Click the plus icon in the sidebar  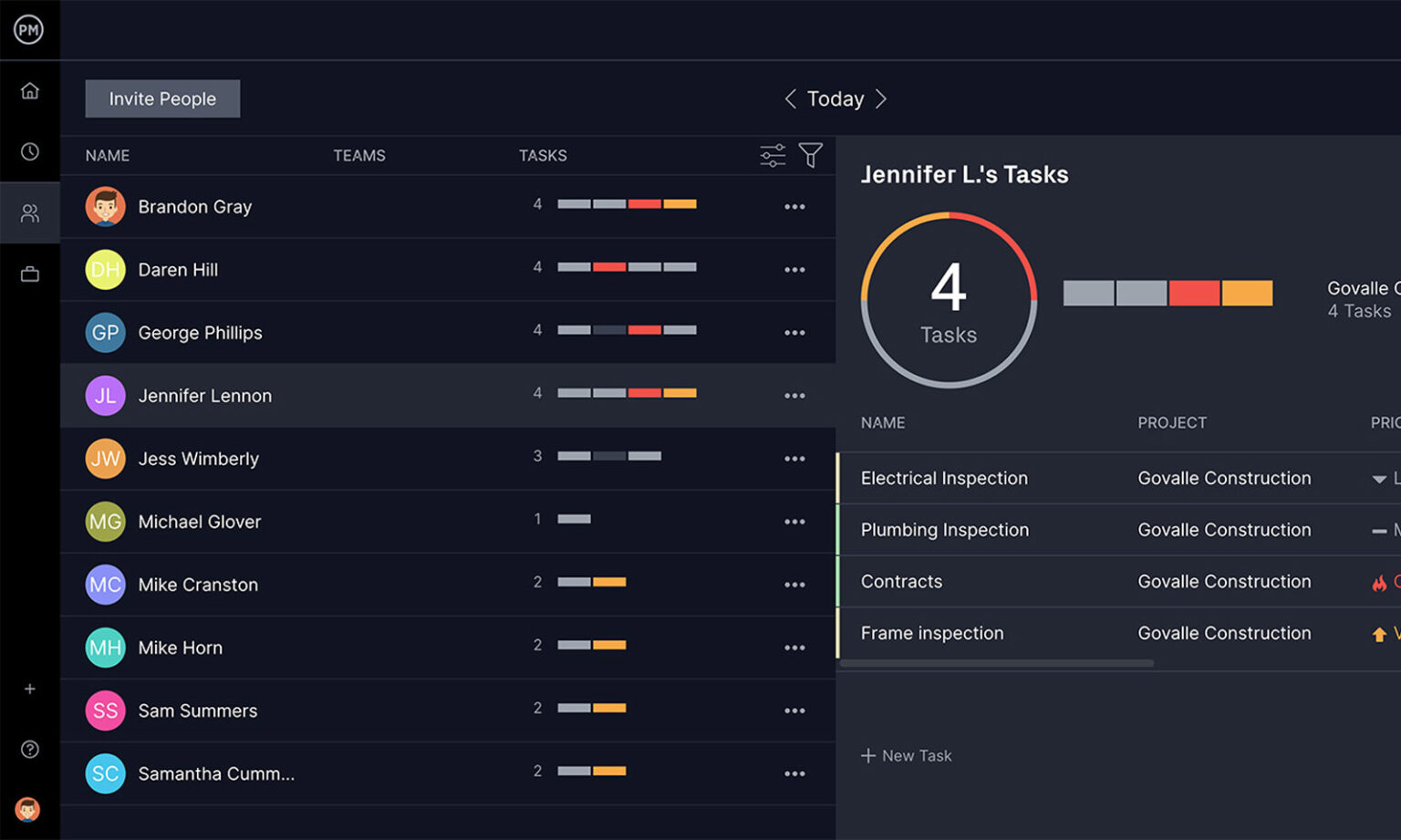(x=30, y=689)
